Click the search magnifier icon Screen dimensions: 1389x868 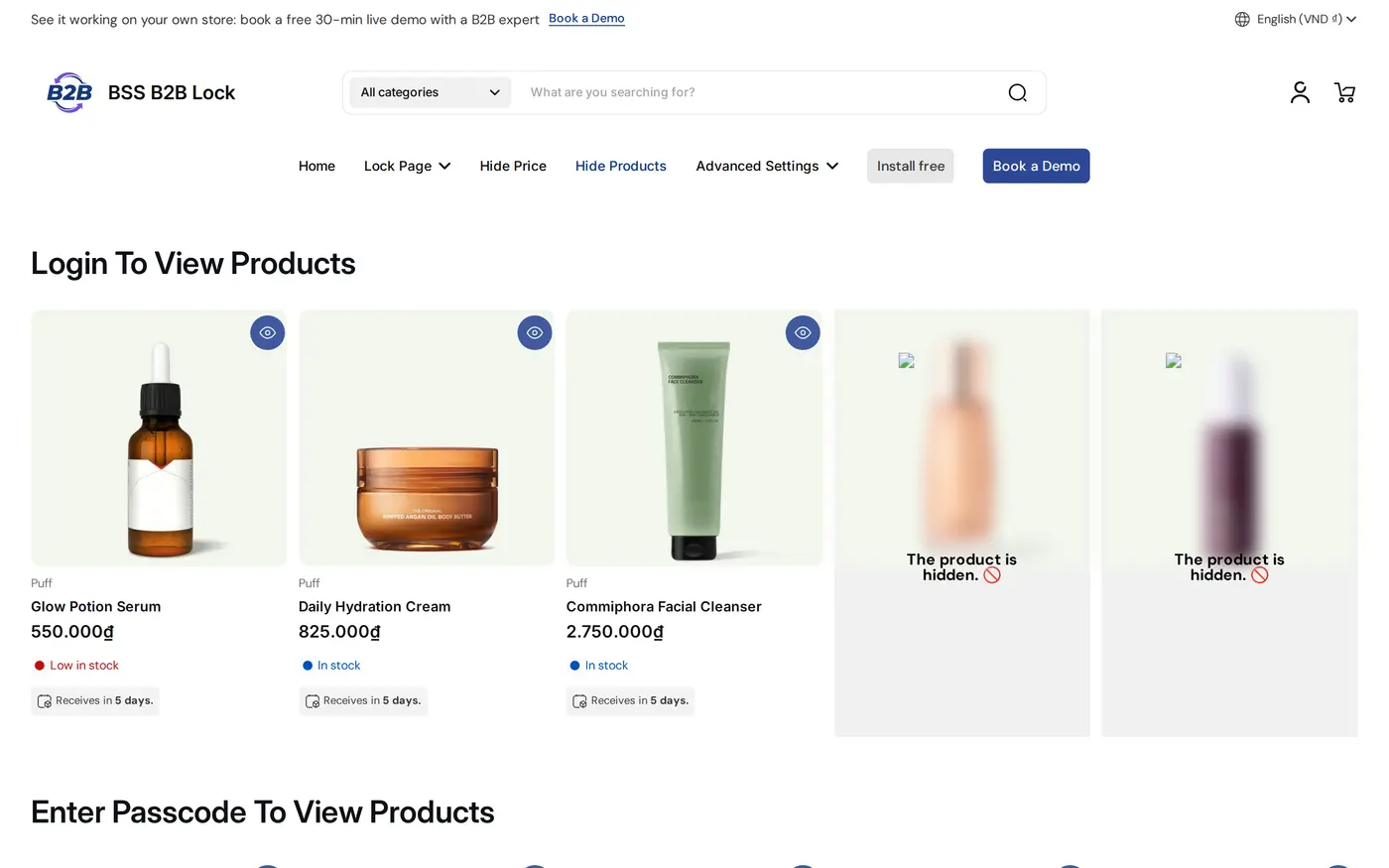(1017, 92)
